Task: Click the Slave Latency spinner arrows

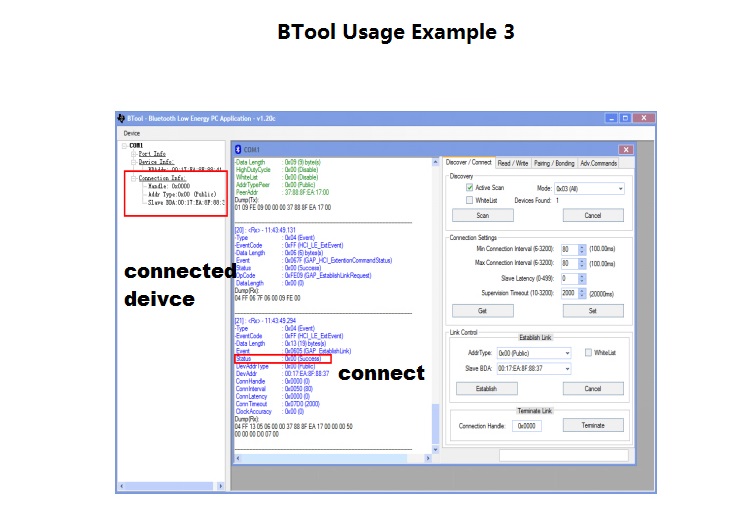Action: click(582, 278)
